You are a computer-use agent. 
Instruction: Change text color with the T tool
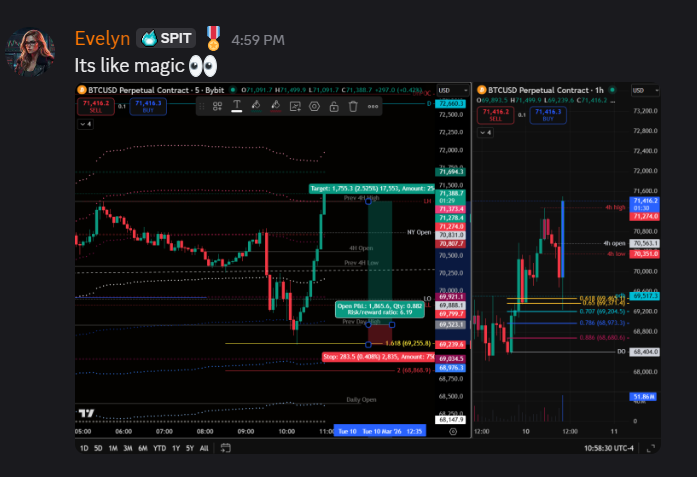[237, 106]
